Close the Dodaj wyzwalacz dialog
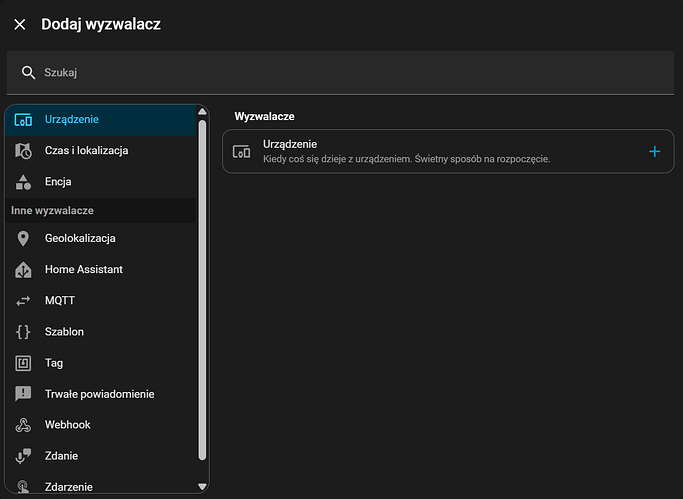The height and width of the screenshot is (499, 683). 20,24
